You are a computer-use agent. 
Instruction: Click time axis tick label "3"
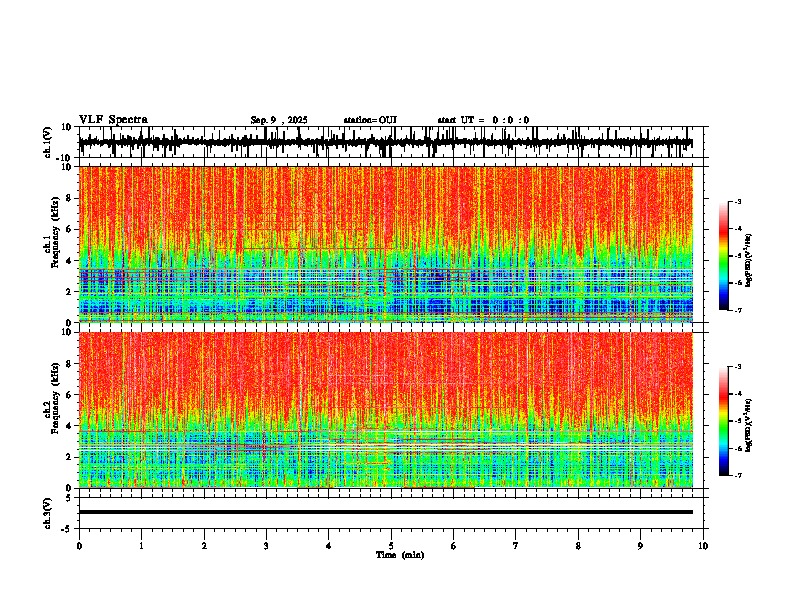pos(266,546)
